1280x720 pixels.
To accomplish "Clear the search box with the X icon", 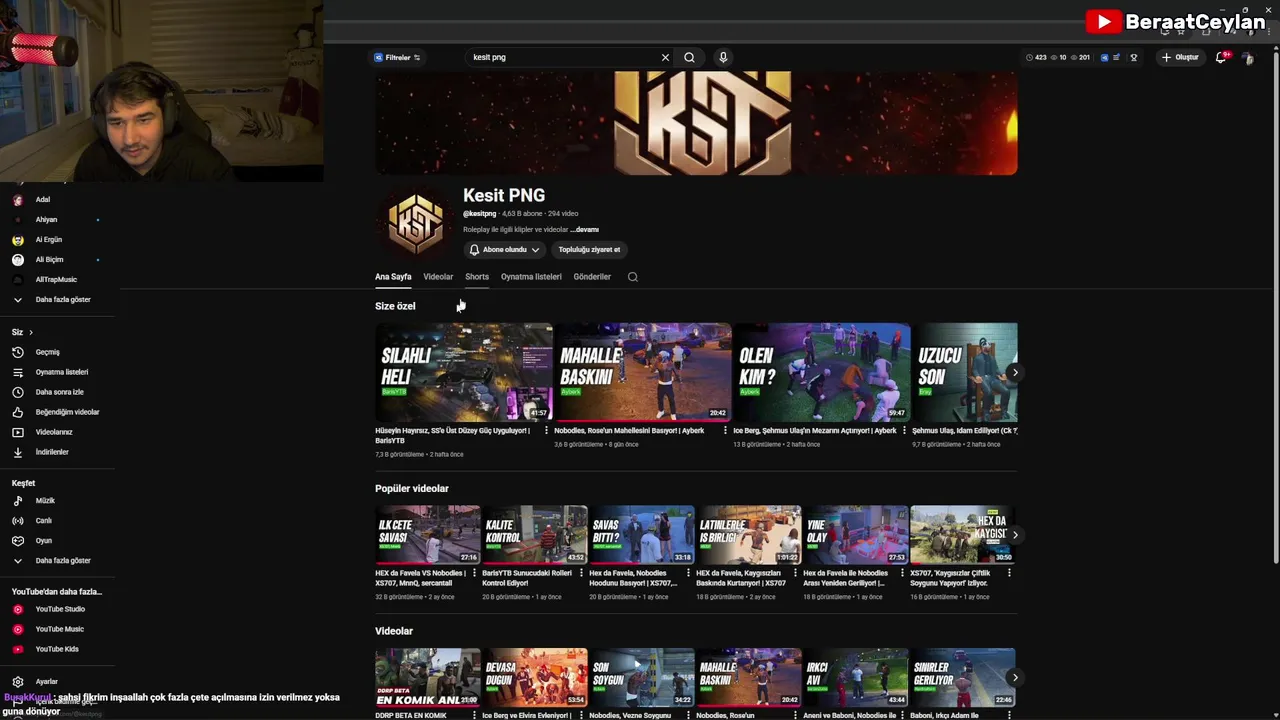I will [x=665, y=57].
